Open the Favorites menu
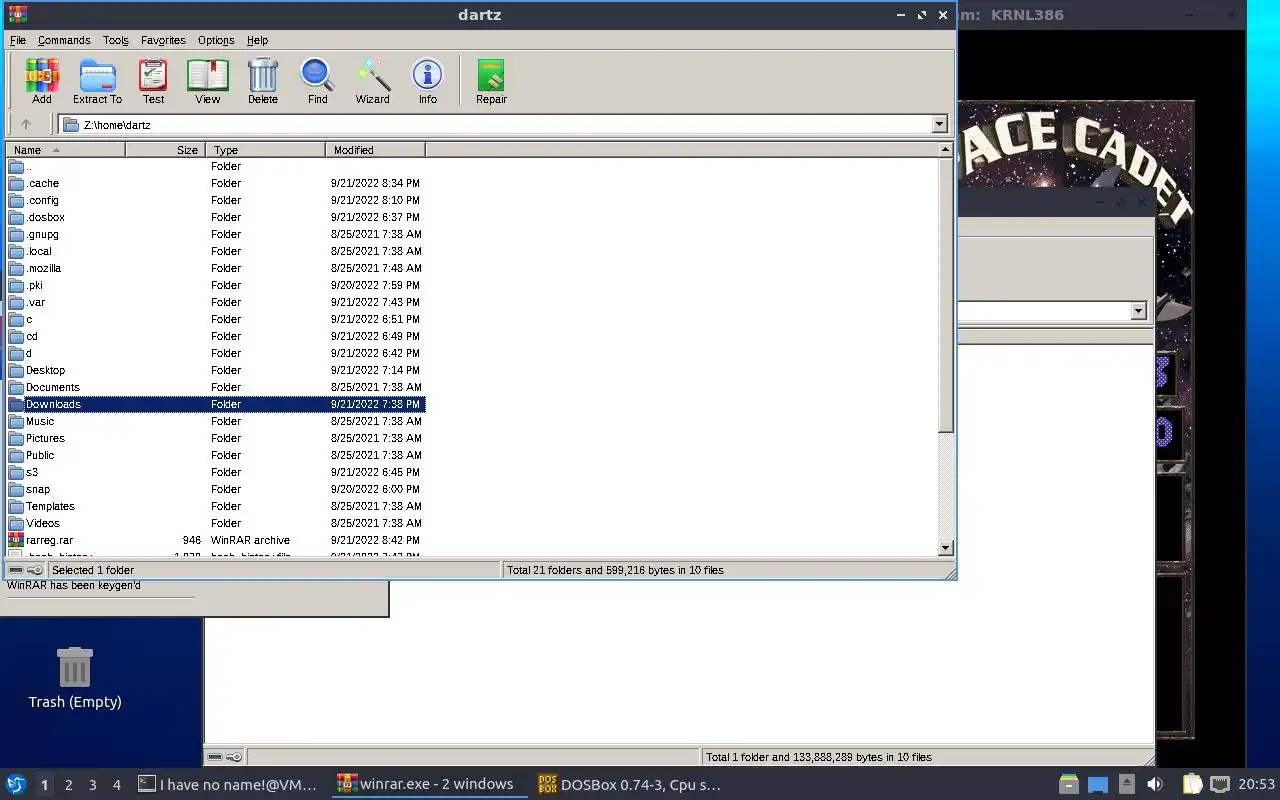 point(163,40)
